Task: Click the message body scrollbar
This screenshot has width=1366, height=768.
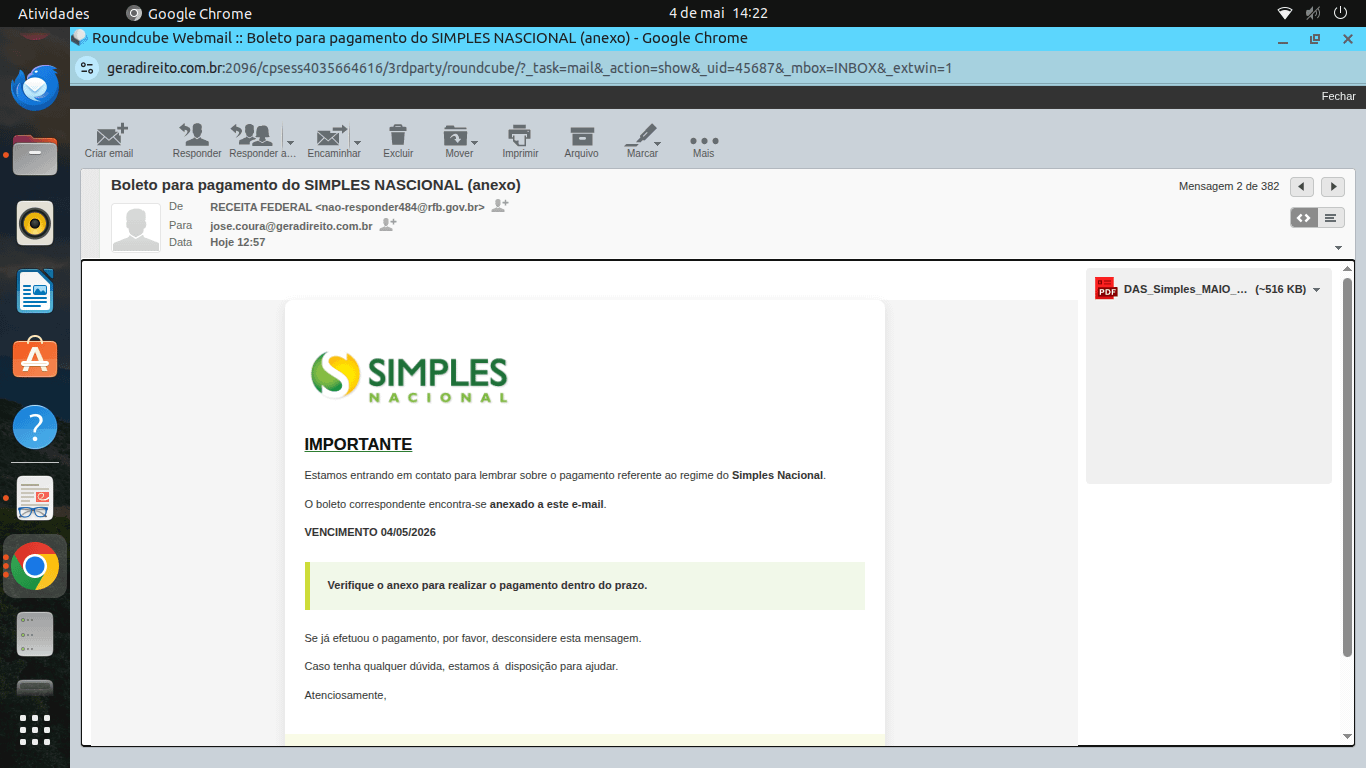Action: pos(1347,468)
